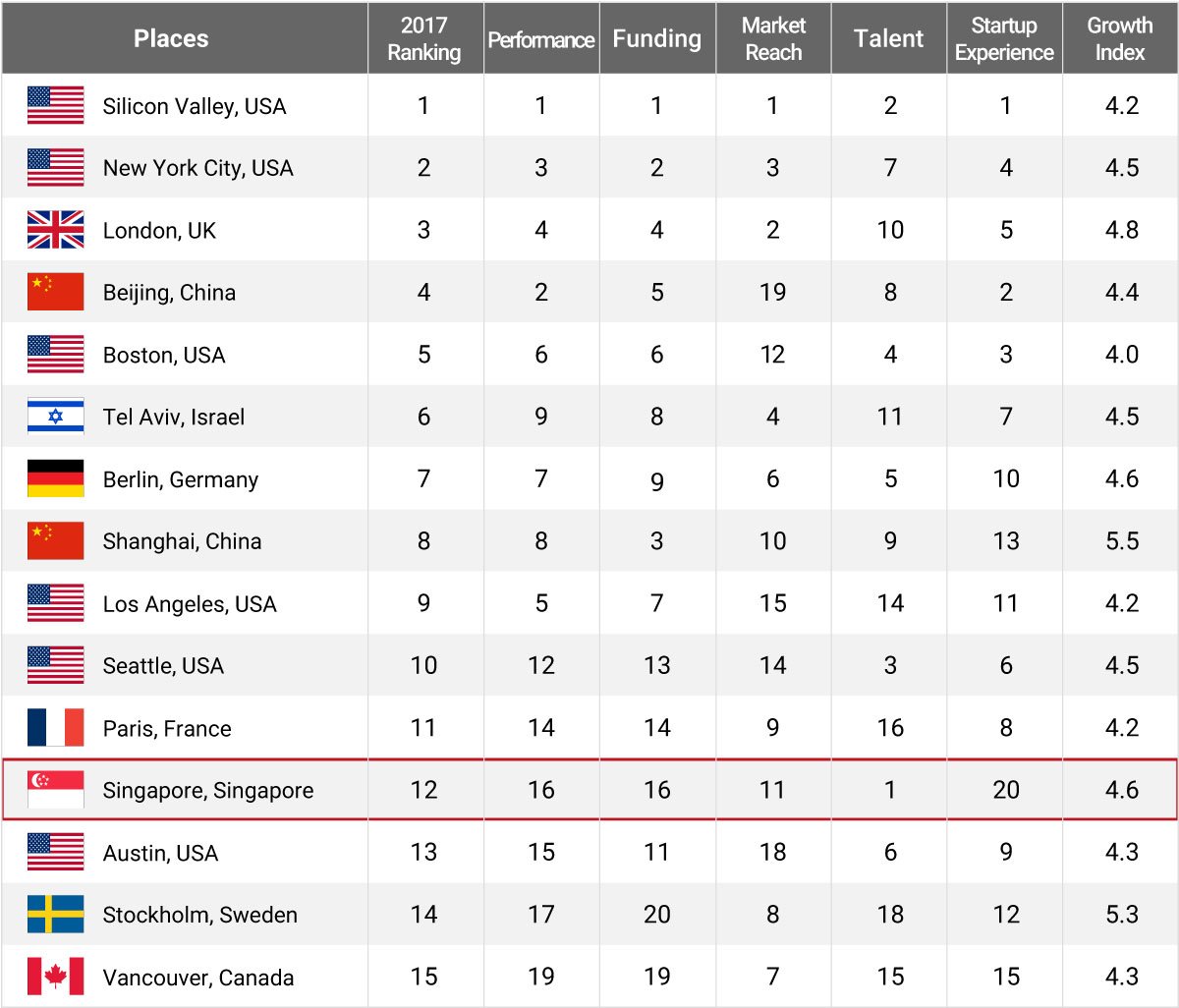Select the Singapore, Singapore place name
The height and width of the screenshot is (1008, 1179).
[x=208, y=791]
